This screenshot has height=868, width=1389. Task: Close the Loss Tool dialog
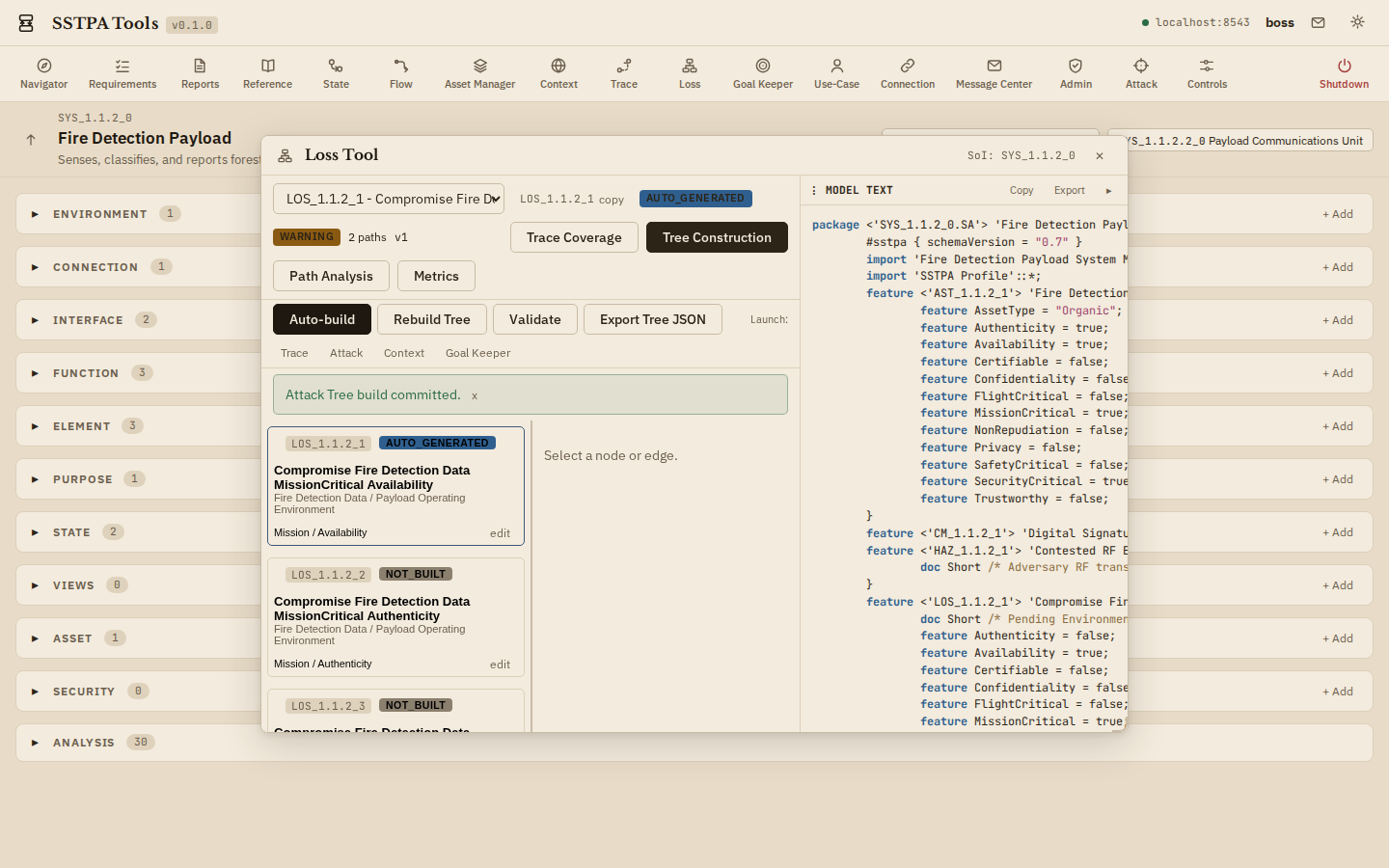point(1100,155)
